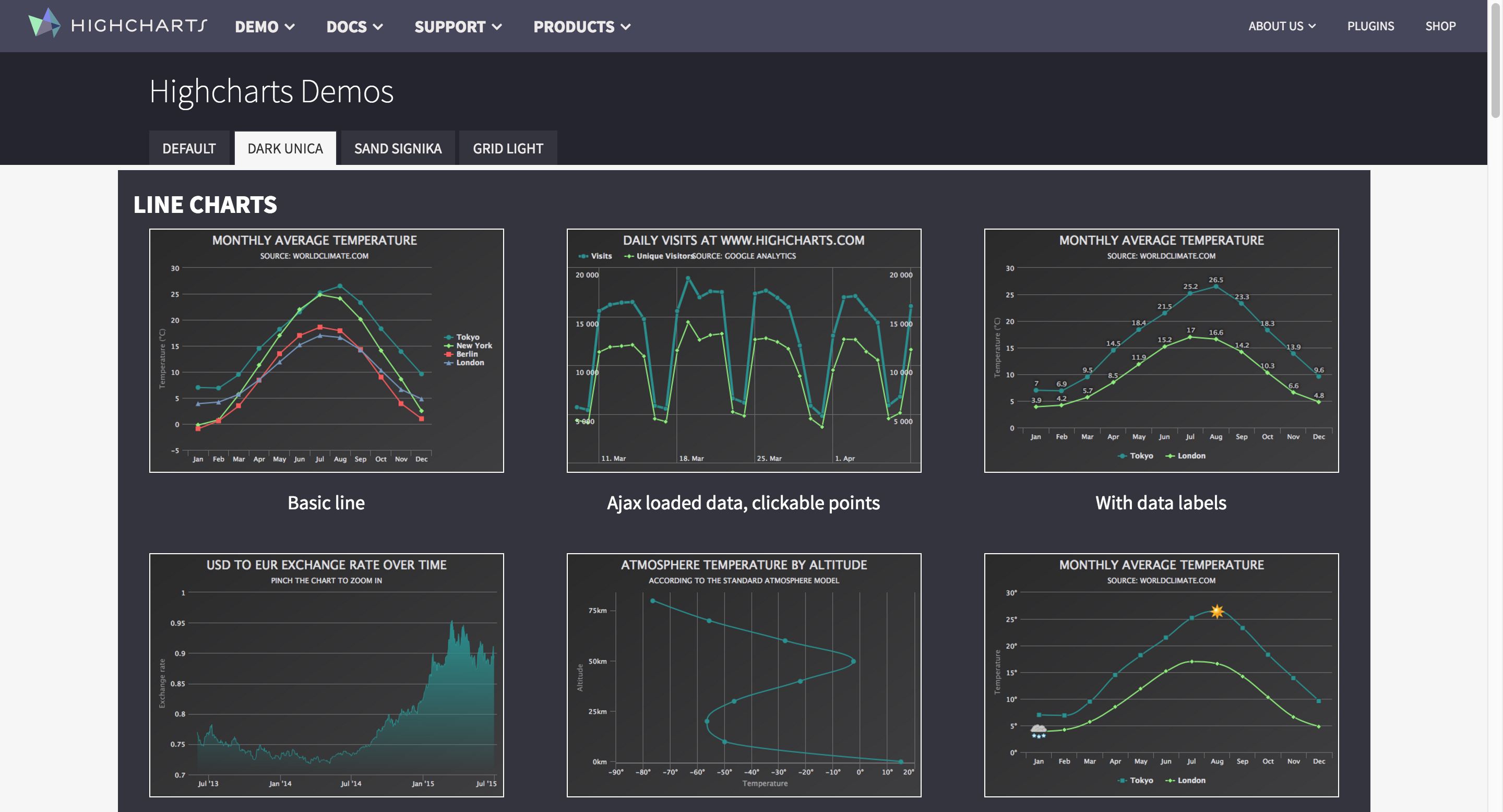Toggle Tokyo legend in the sun marker chart
1503x812 pixels.
click(x=1136, y=780)
